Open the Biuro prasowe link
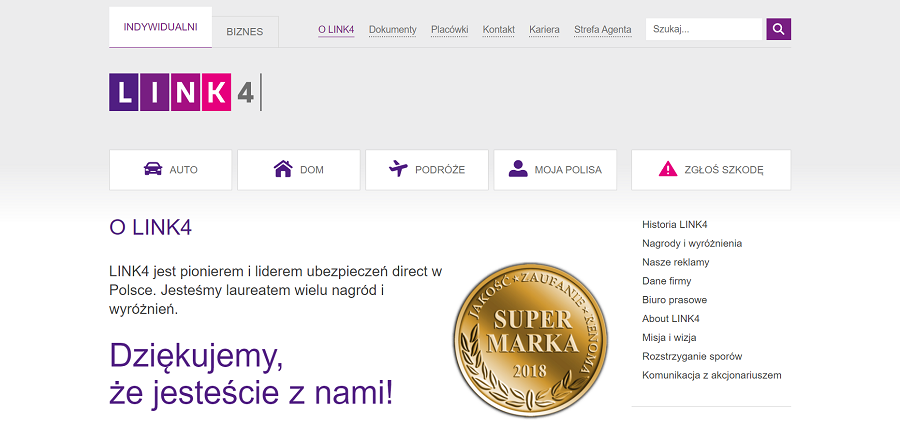The width and height of the screenshot is (900, 423). [x=674, y=300]
